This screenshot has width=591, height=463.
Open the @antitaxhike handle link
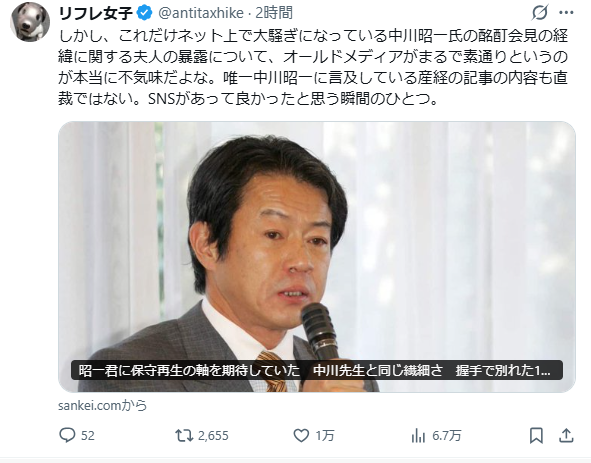(201, 13)
